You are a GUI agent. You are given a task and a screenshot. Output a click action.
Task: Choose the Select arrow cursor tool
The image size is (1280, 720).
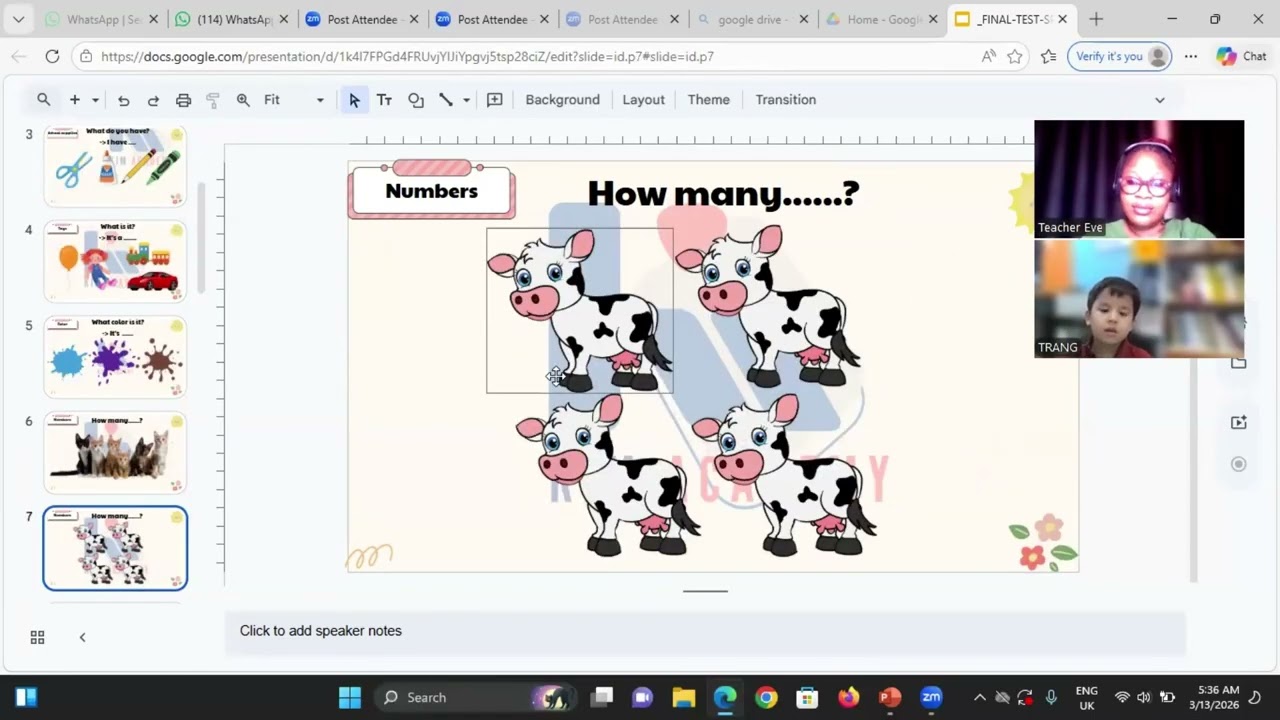click(354, 100)
